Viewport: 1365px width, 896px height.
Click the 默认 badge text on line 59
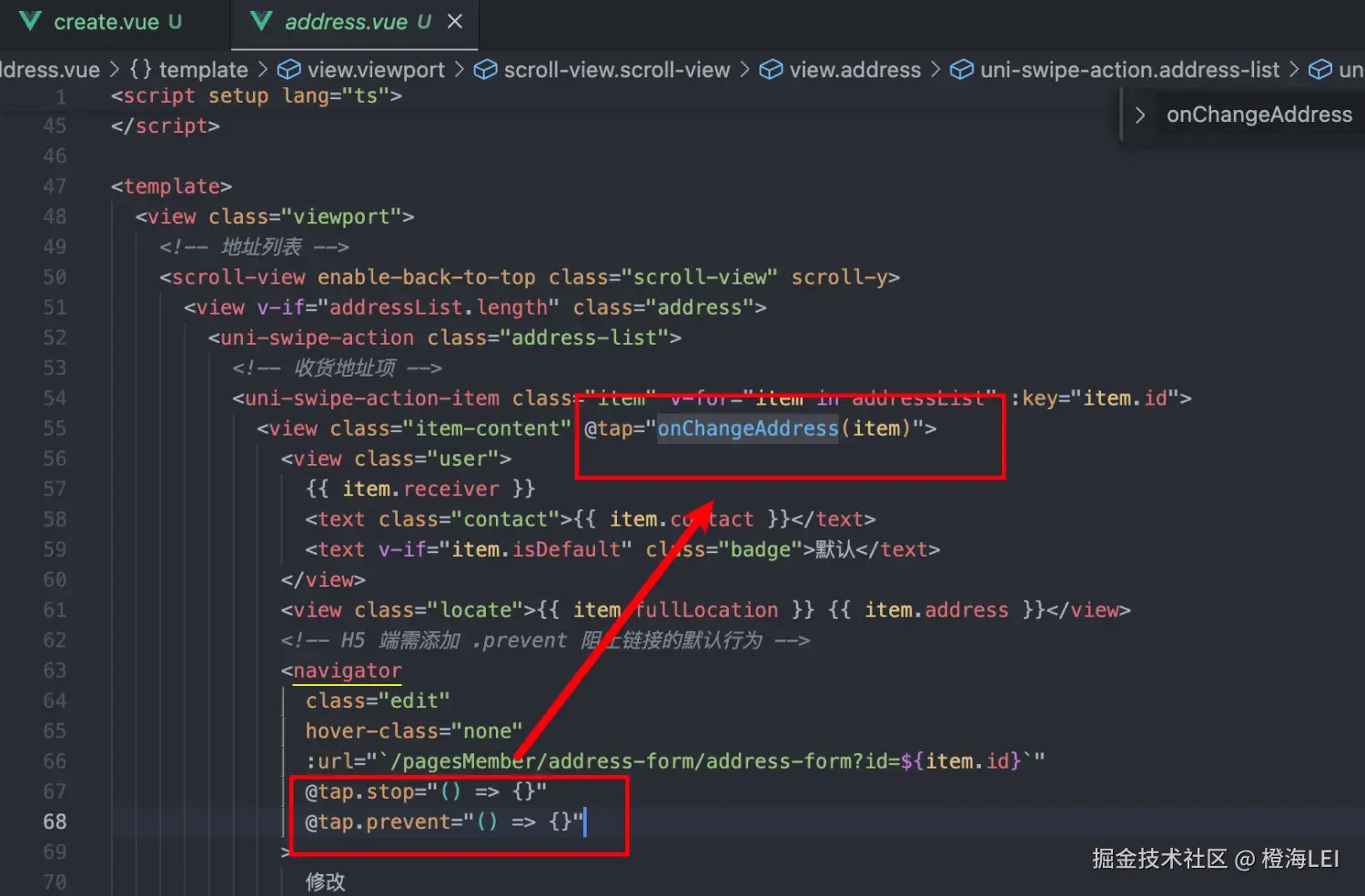coord(834,549)
